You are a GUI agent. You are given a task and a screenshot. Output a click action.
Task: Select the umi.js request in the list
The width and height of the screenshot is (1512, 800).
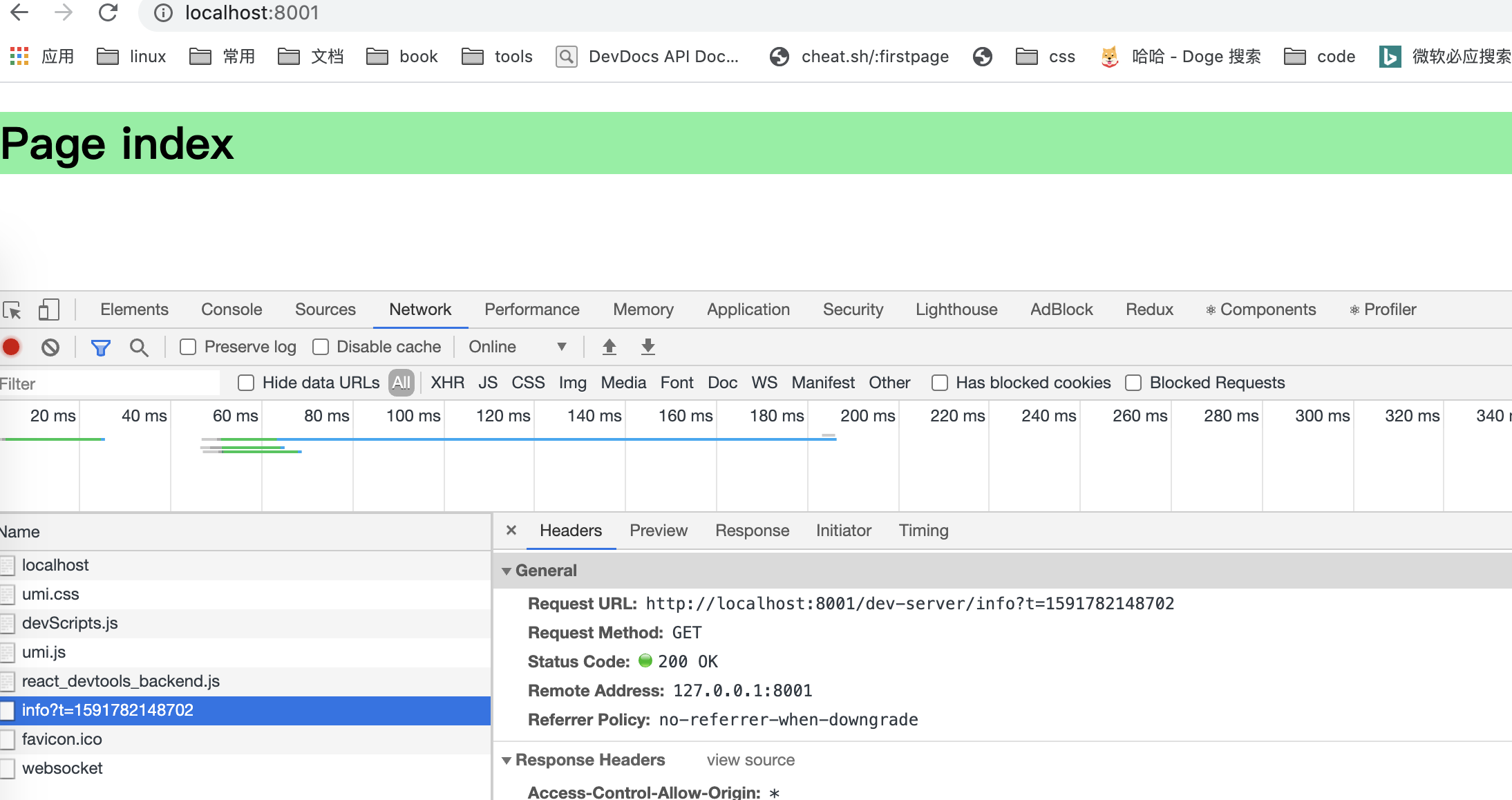point(44,651)
